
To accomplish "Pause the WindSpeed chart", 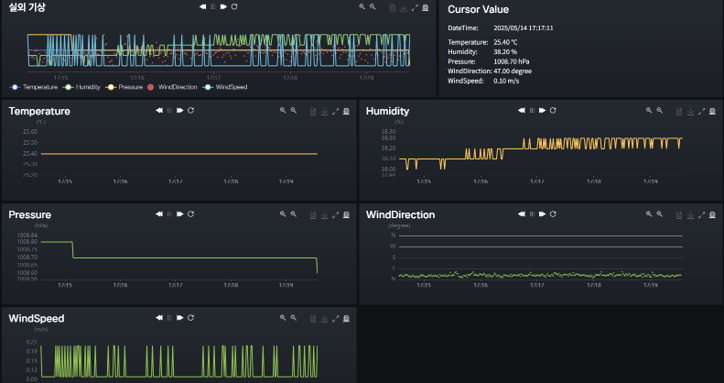I will 169,318.
